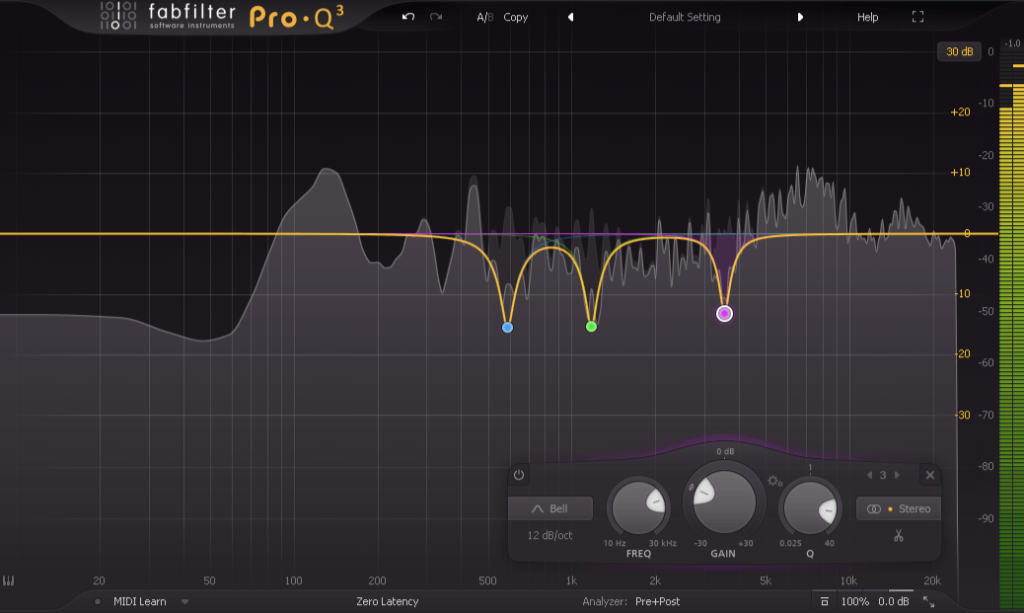Undo the last EQ change
The height and width of the screenshot is (613, 1024).
click(408, 17)
